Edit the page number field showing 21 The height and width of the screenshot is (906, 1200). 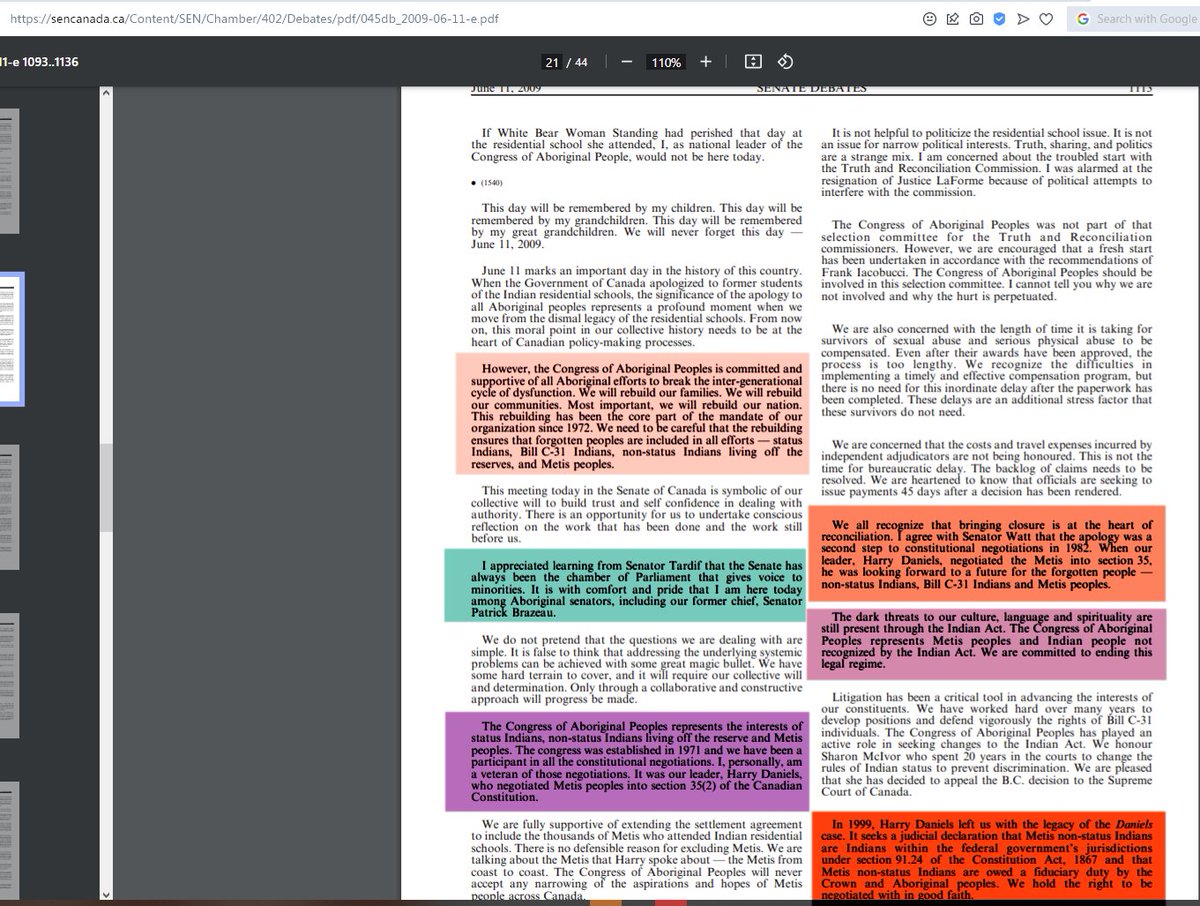552,62
